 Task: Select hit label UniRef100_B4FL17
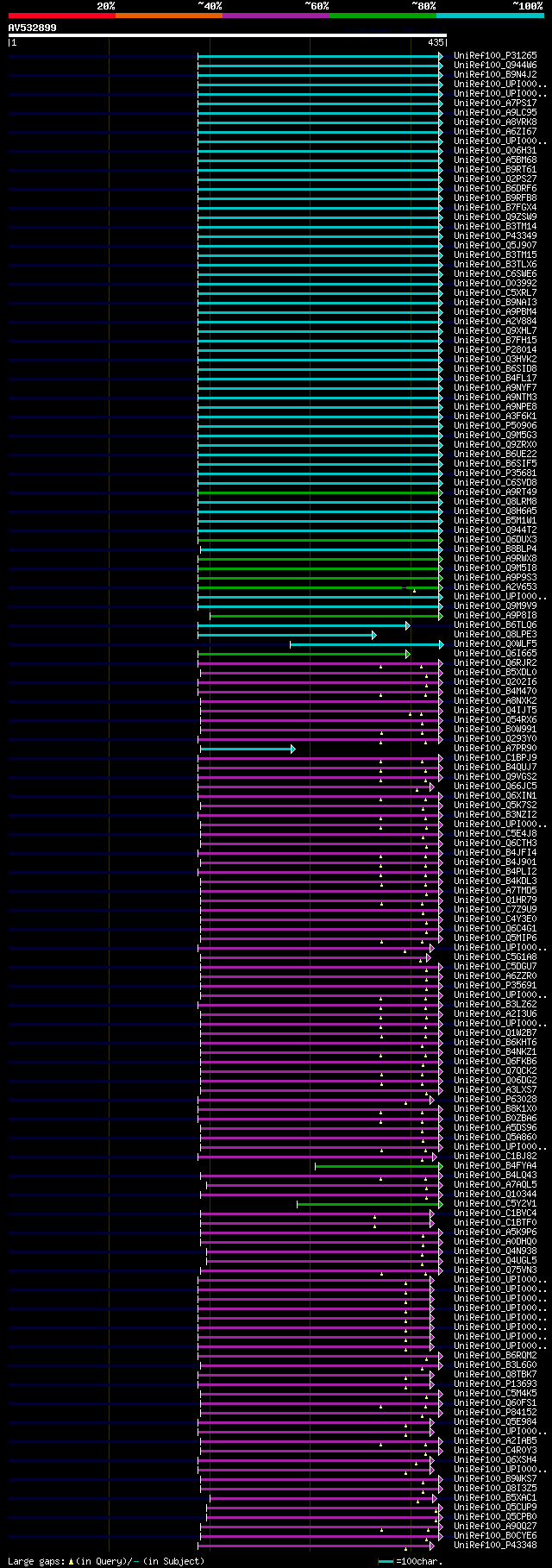[495, 379]
